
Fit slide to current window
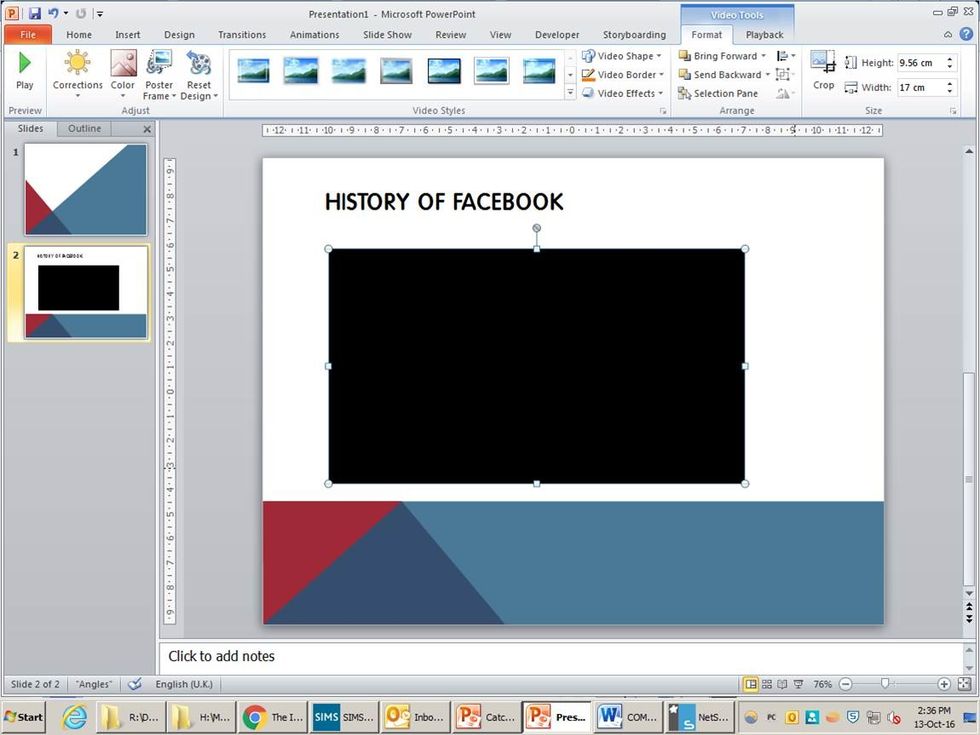pyautogui.click(x=964, y=684)
